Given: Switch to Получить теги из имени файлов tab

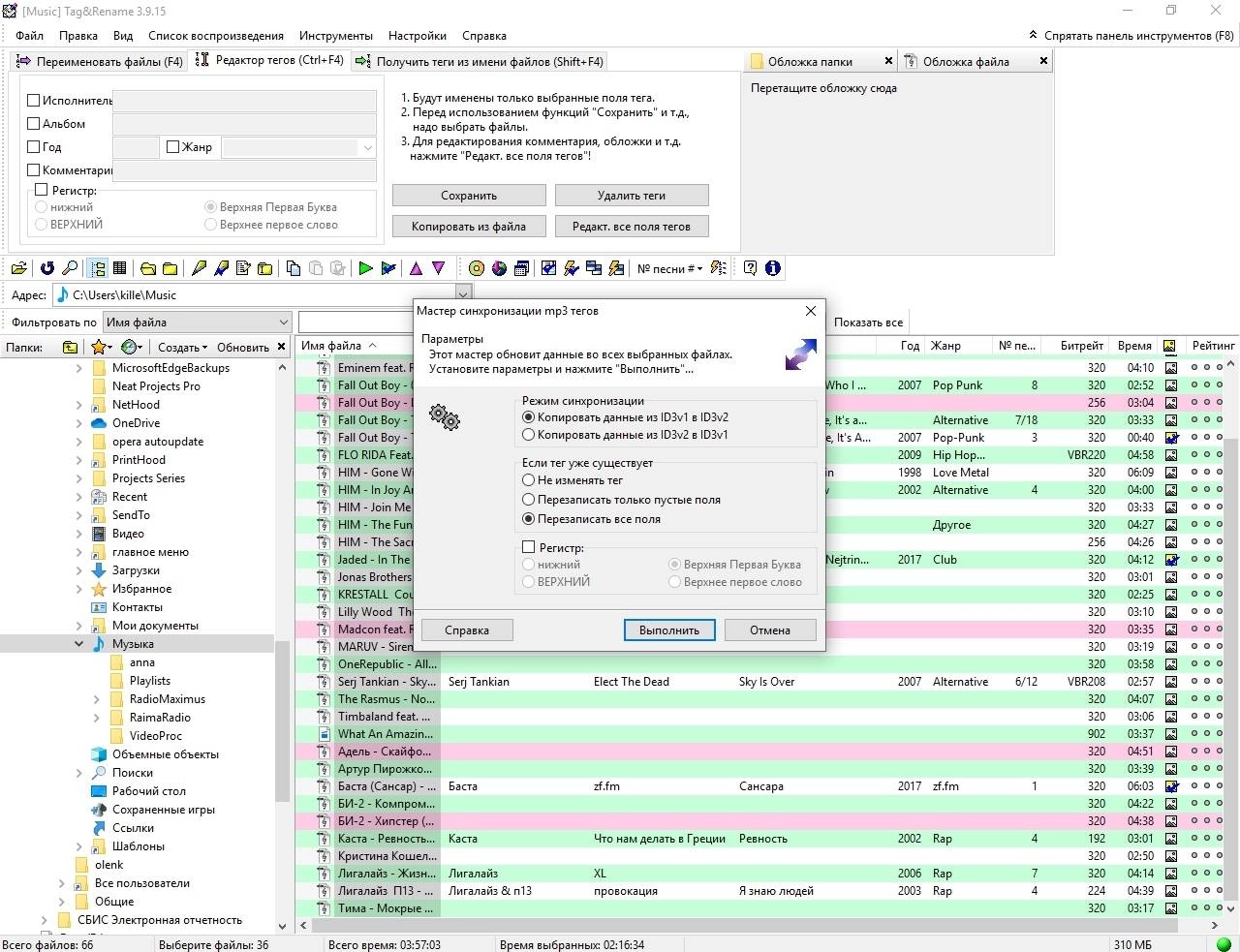Looking at the screenshot, I should (480, 61).
